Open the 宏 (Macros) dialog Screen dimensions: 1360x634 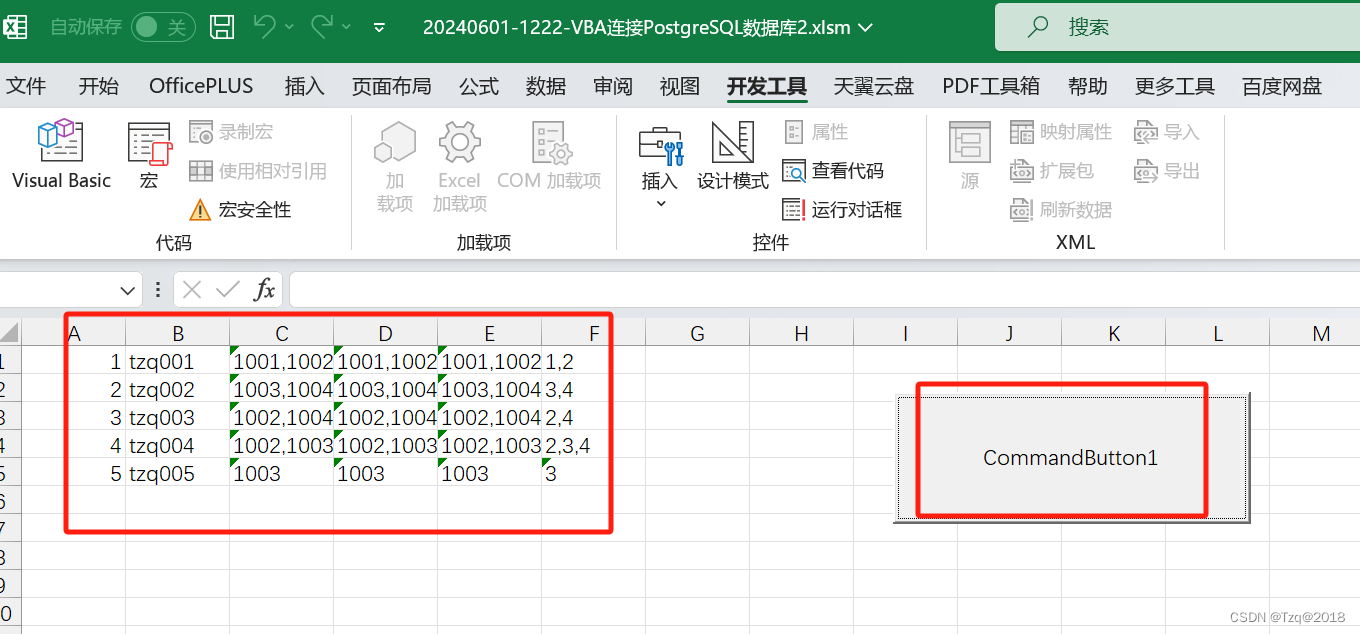coord(148,155)
